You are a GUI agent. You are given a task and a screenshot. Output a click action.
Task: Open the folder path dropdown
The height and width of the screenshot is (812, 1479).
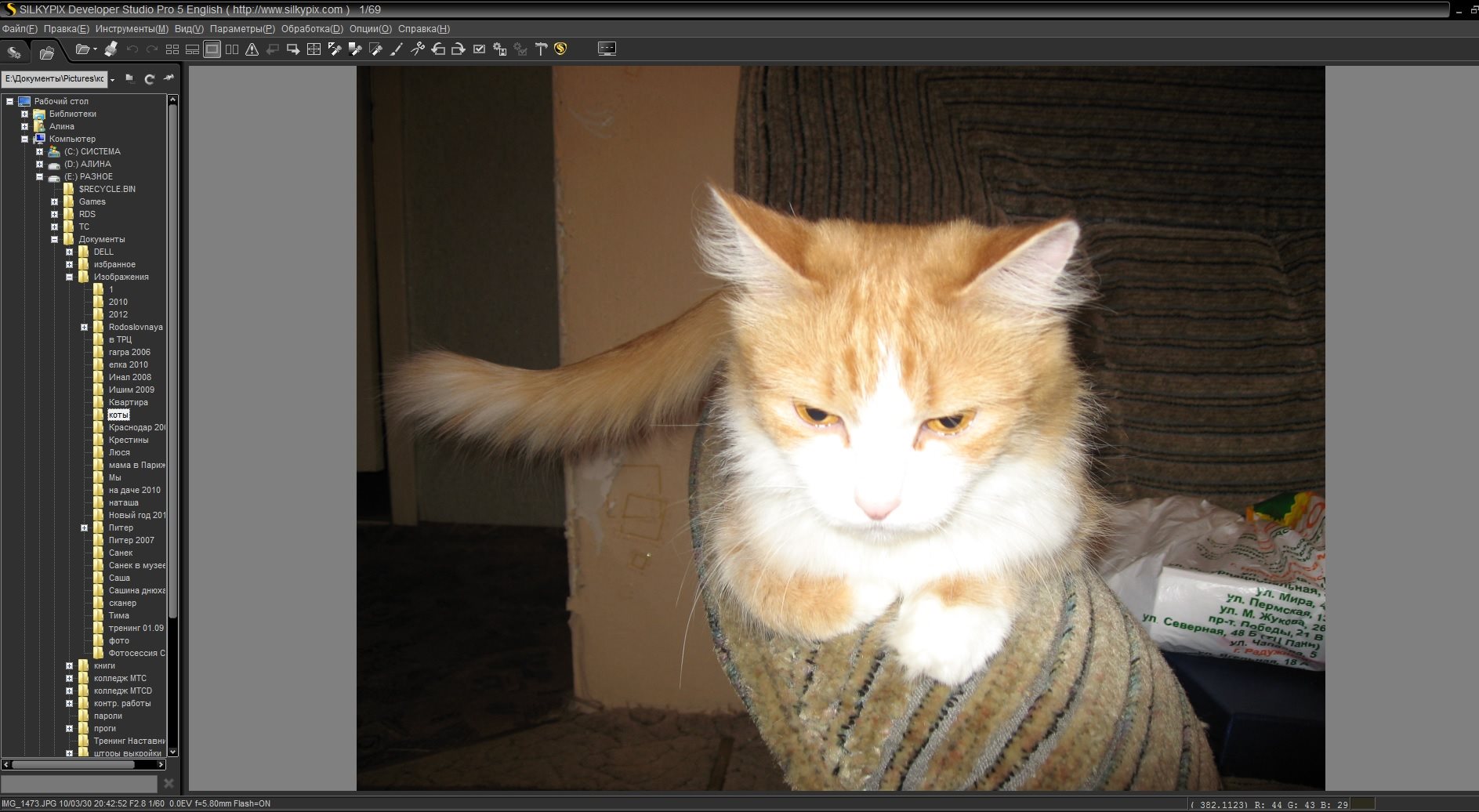pyautogui.click(x=112, y=79)
